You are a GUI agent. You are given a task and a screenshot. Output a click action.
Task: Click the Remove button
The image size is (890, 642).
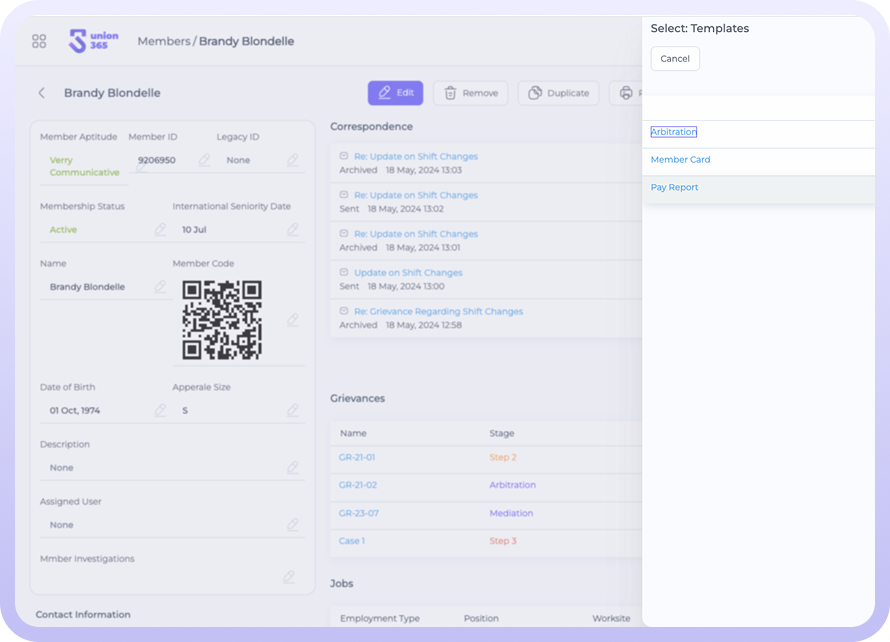coord(470,93)
